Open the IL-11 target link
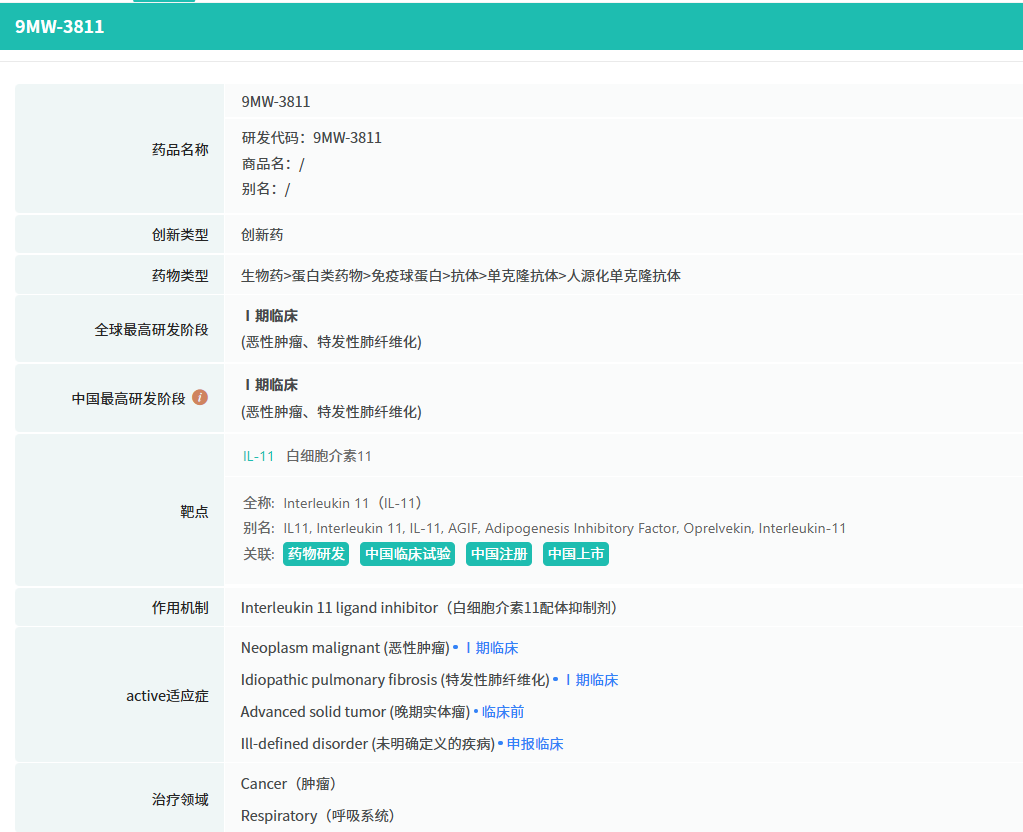Viewport: 1023px width, 832px height. [258, 456]
